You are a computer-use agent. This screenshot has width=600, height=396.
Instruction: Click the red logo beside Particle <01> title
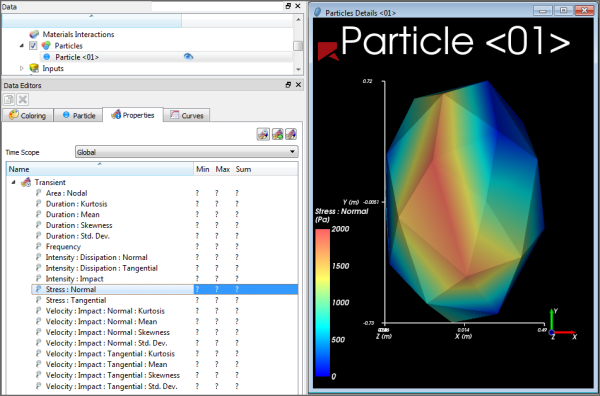coord(328,51)
